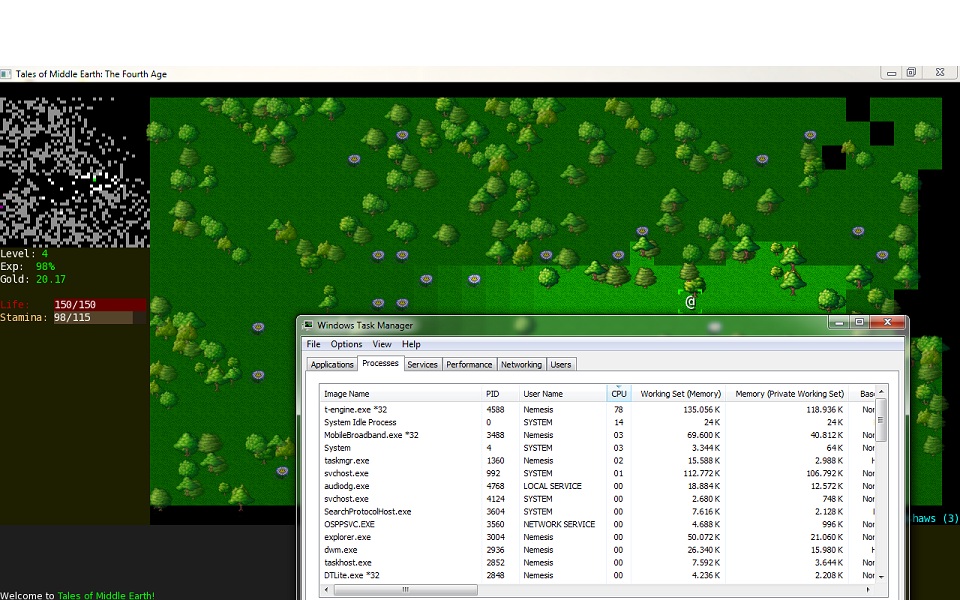The width and height of the screenshot is (960, 600).
Task: Open the Options menu in Task Manager
Action: coord(347,344)
